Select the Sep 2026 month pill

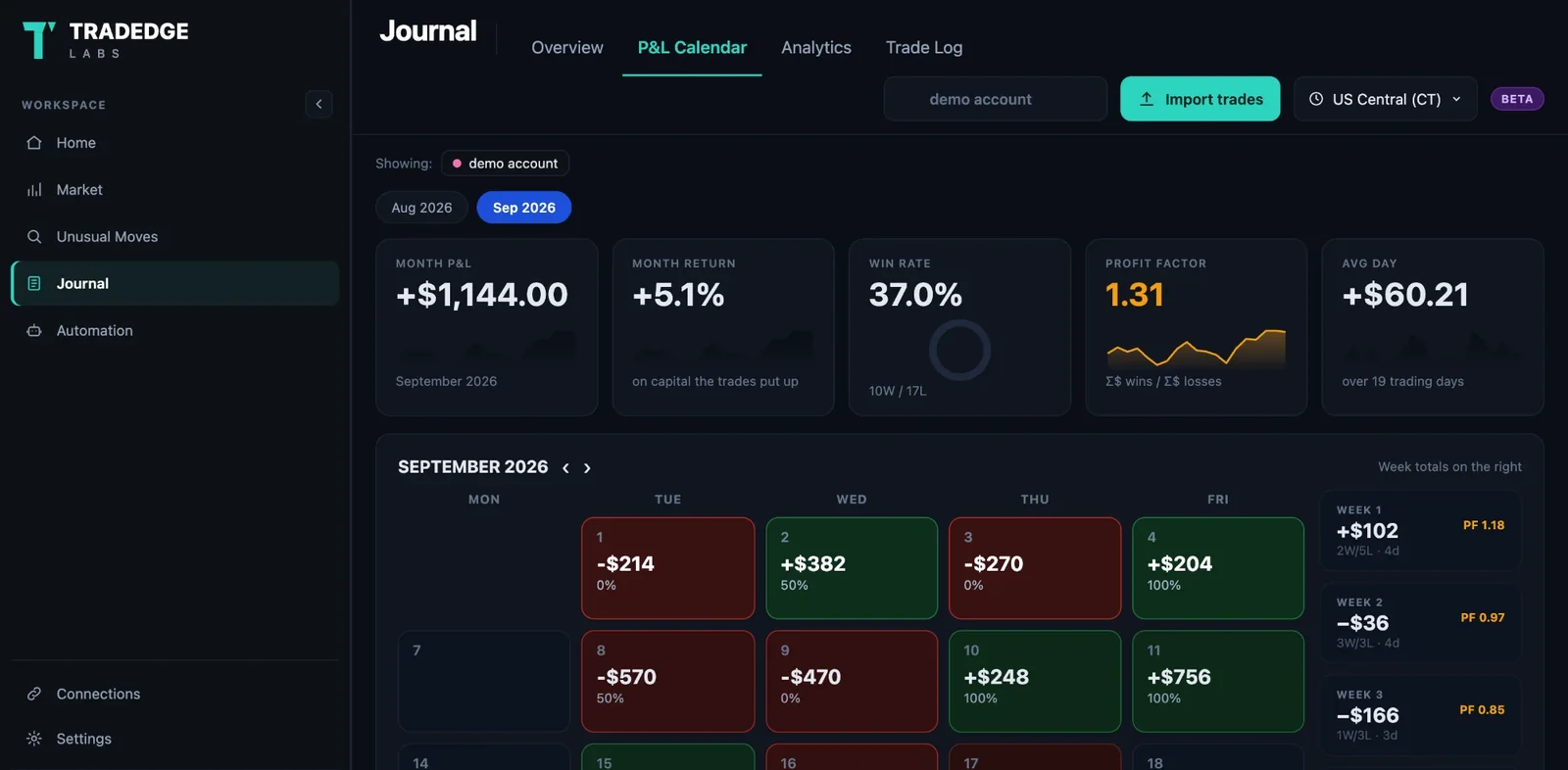tap(524, 208)
